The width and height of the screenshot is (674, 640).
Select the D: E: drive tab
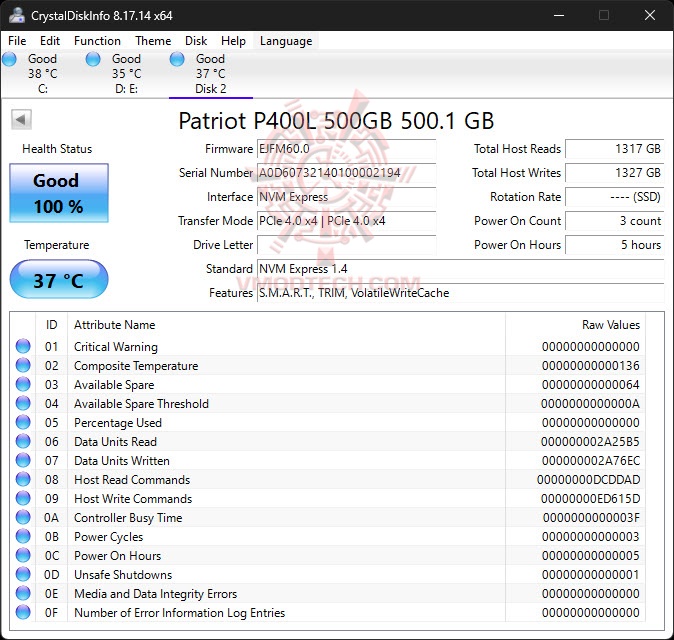[126, 74]
